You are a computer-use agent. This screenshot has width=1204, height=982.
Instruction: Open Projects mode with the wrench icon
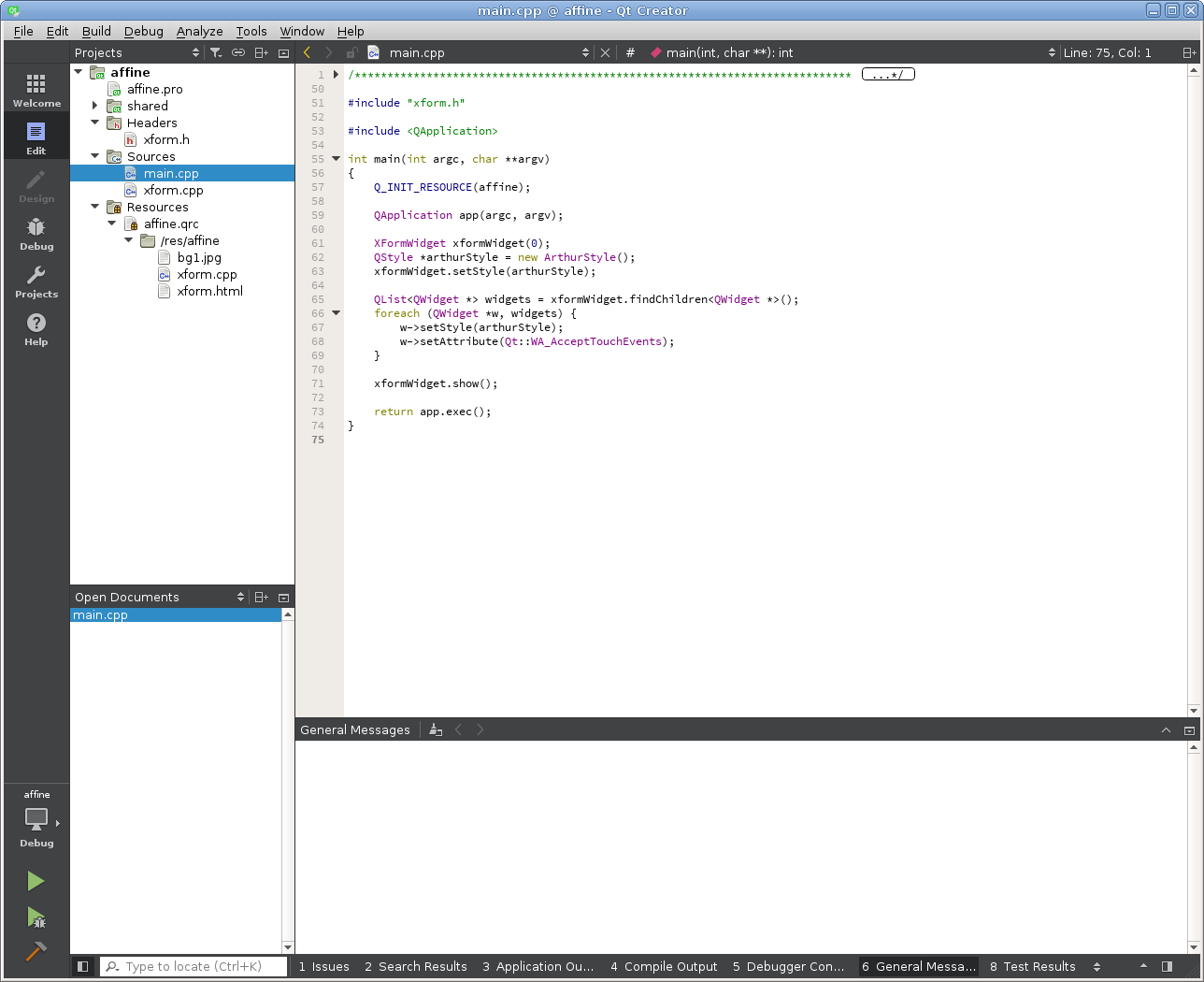click(36, 282)
